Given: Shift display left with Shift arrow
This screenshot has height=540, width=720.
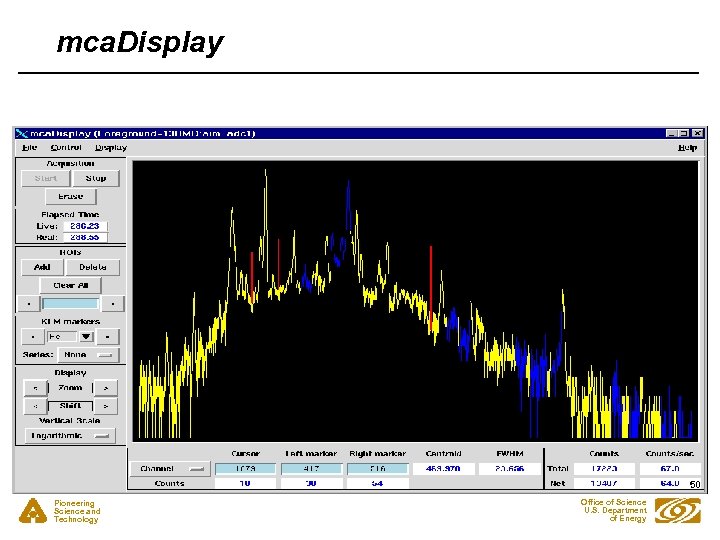Looking at the screenshot, I should point(35,406).
